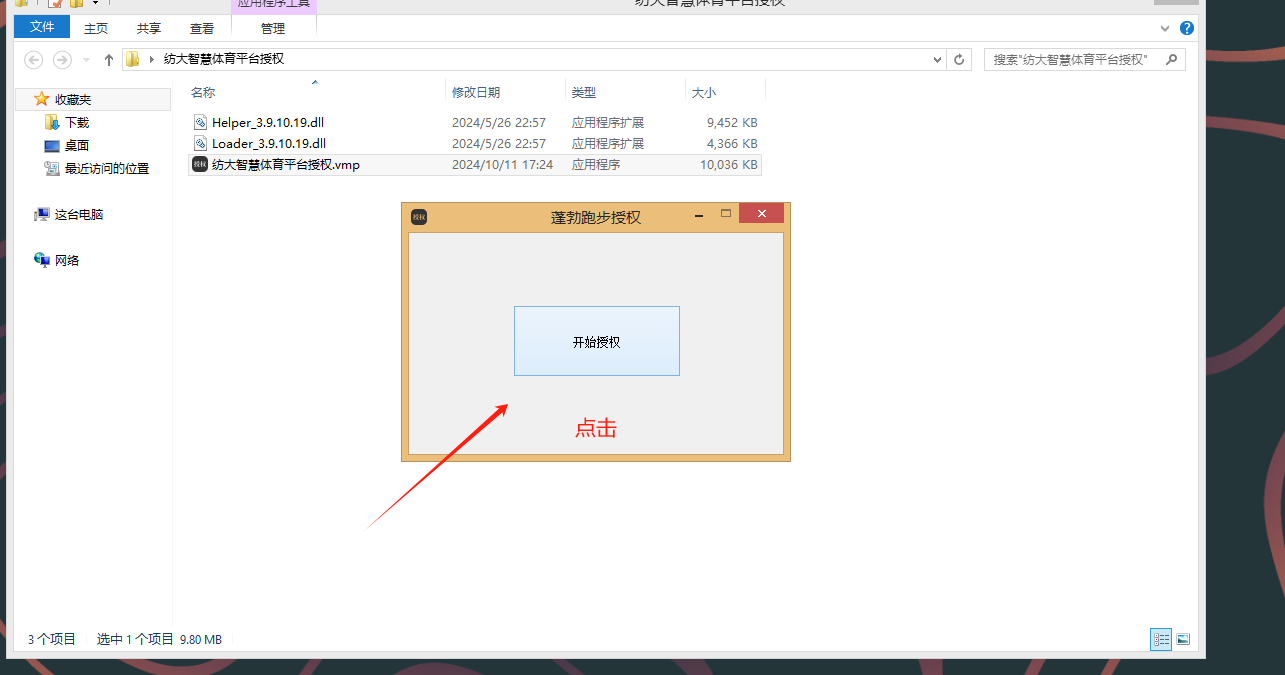The image size is (1285, 675).
Task: Click the 这台电脑 computer icon
Action: [x=42, y=214]
